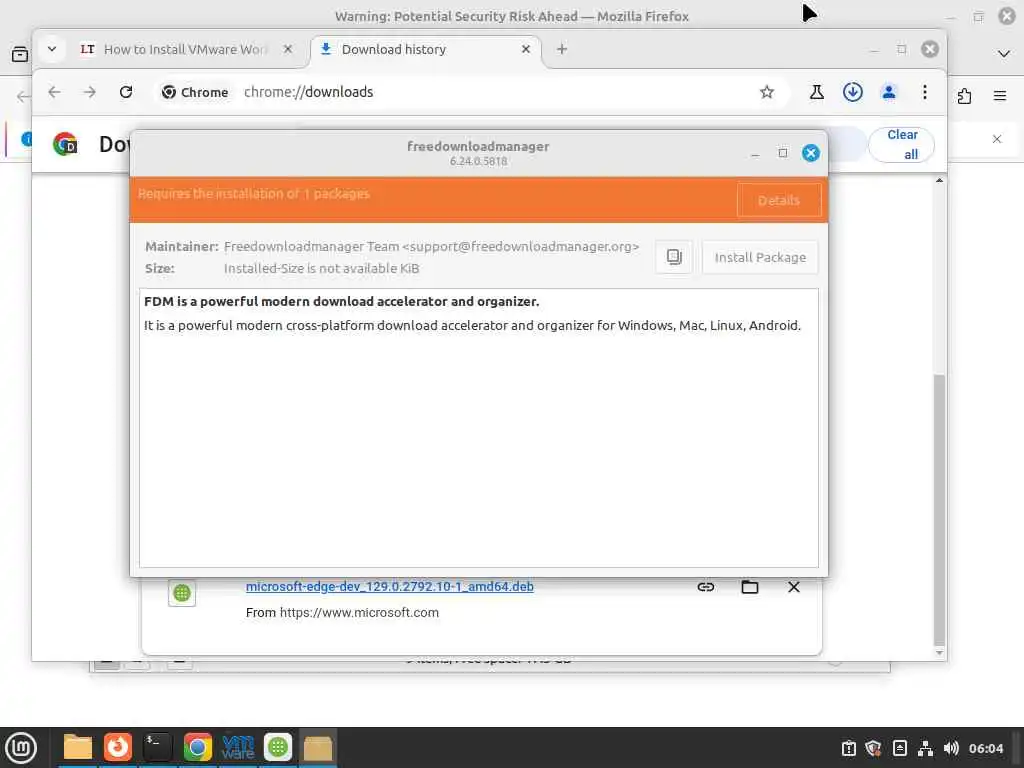Close the How to Install VMware tab
This screenshot has width=1024, height=768.
tap(287, 50)
